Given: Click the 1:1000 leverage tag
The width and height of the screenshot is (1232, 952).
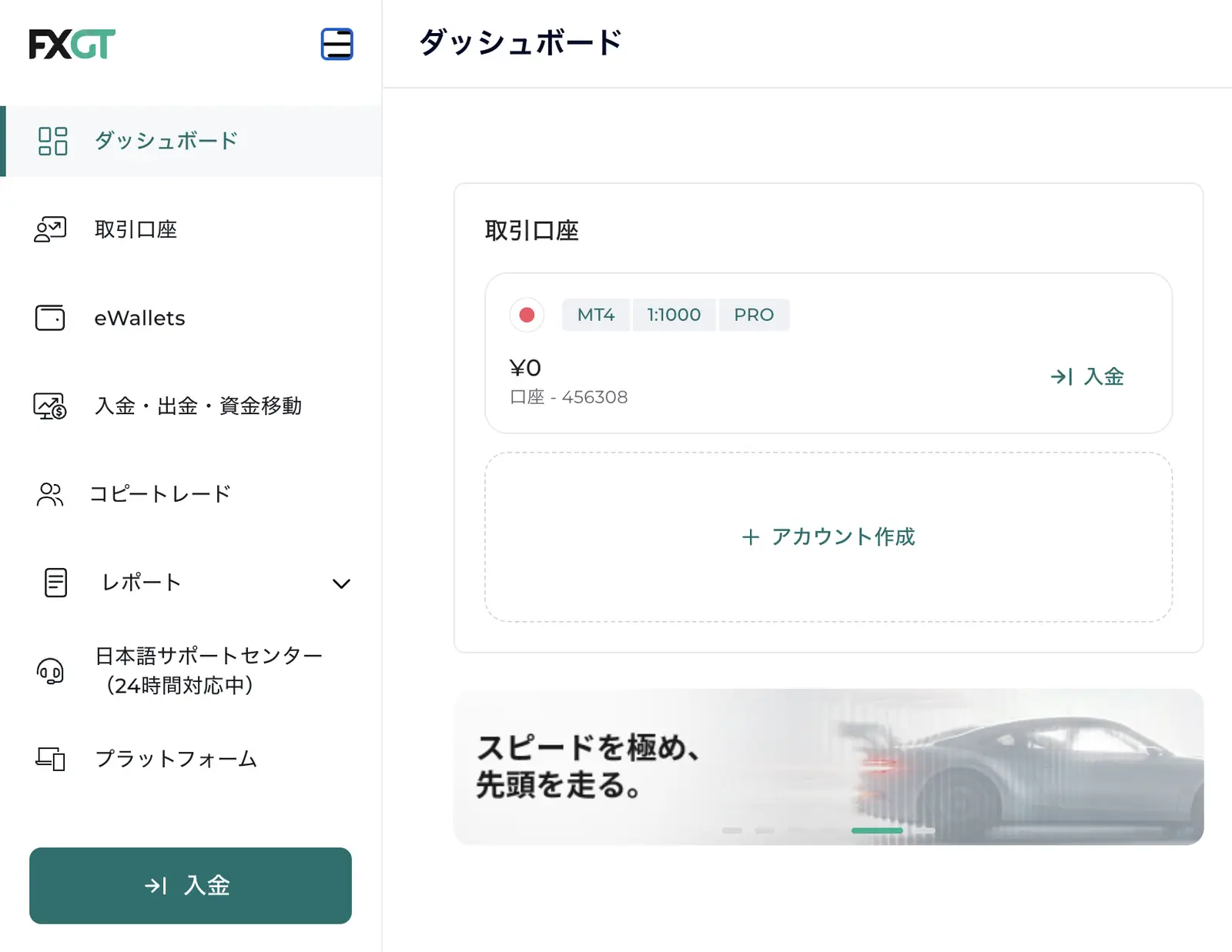Looking at the screenshot, I should (674, 315).
